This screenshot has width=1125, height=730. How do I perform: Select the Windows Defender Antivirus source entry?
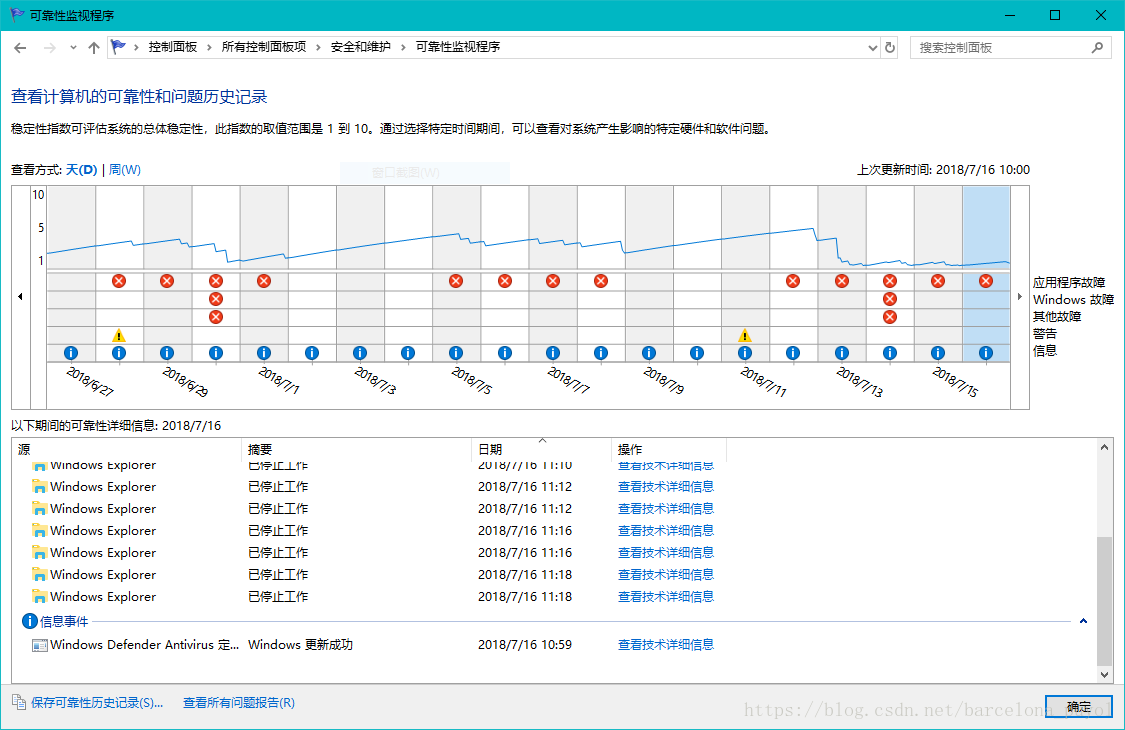tap(144, 645)
